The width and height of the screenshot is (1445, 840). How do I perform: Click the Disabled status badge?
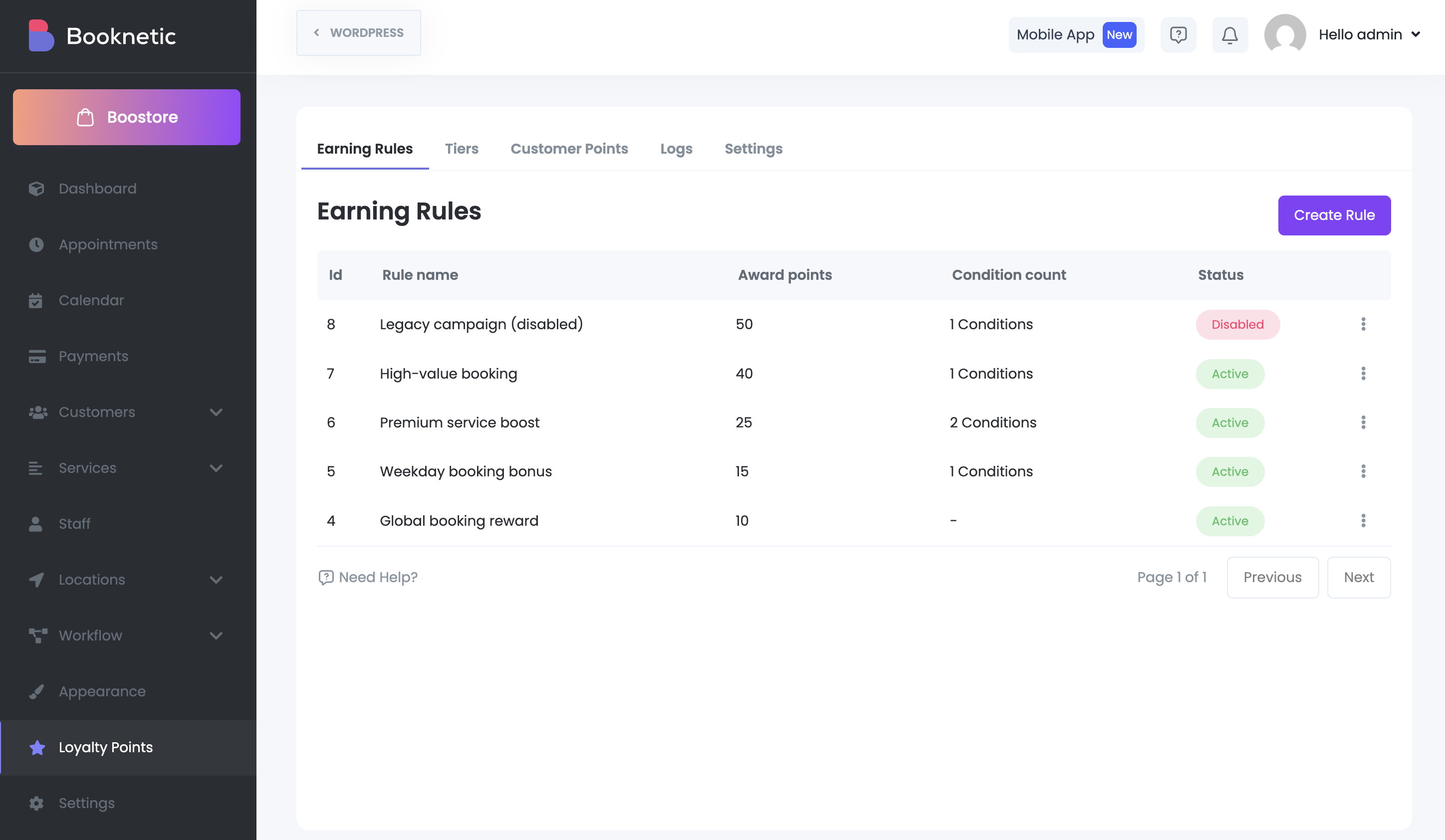pyautogui.click(x=1237, y=325)
